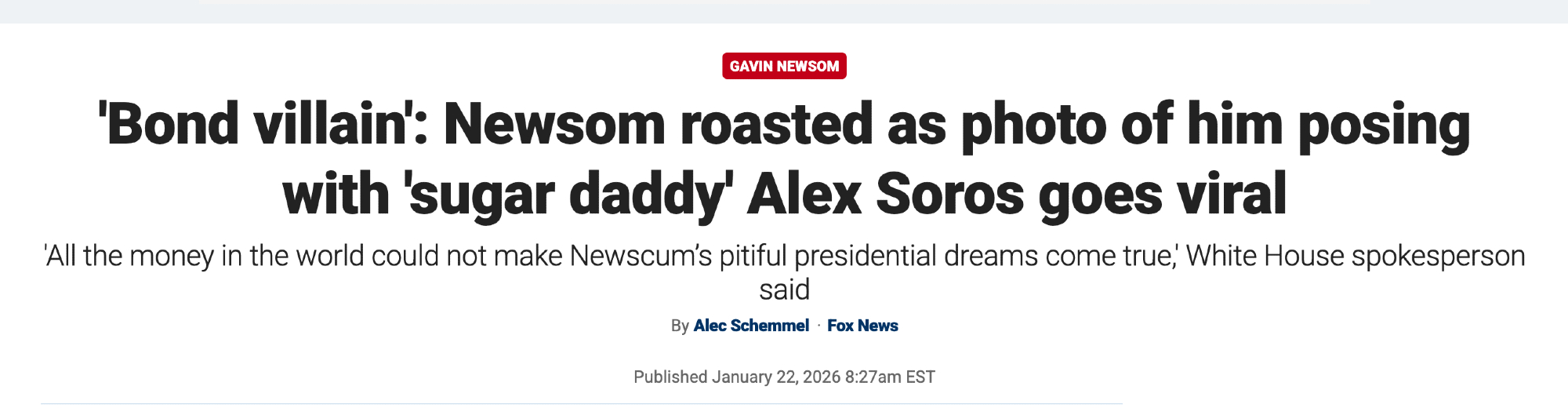Select the words 'photo of him posing'
The width and height of the screenshot is (1568, 408).
click(1215, 124)
